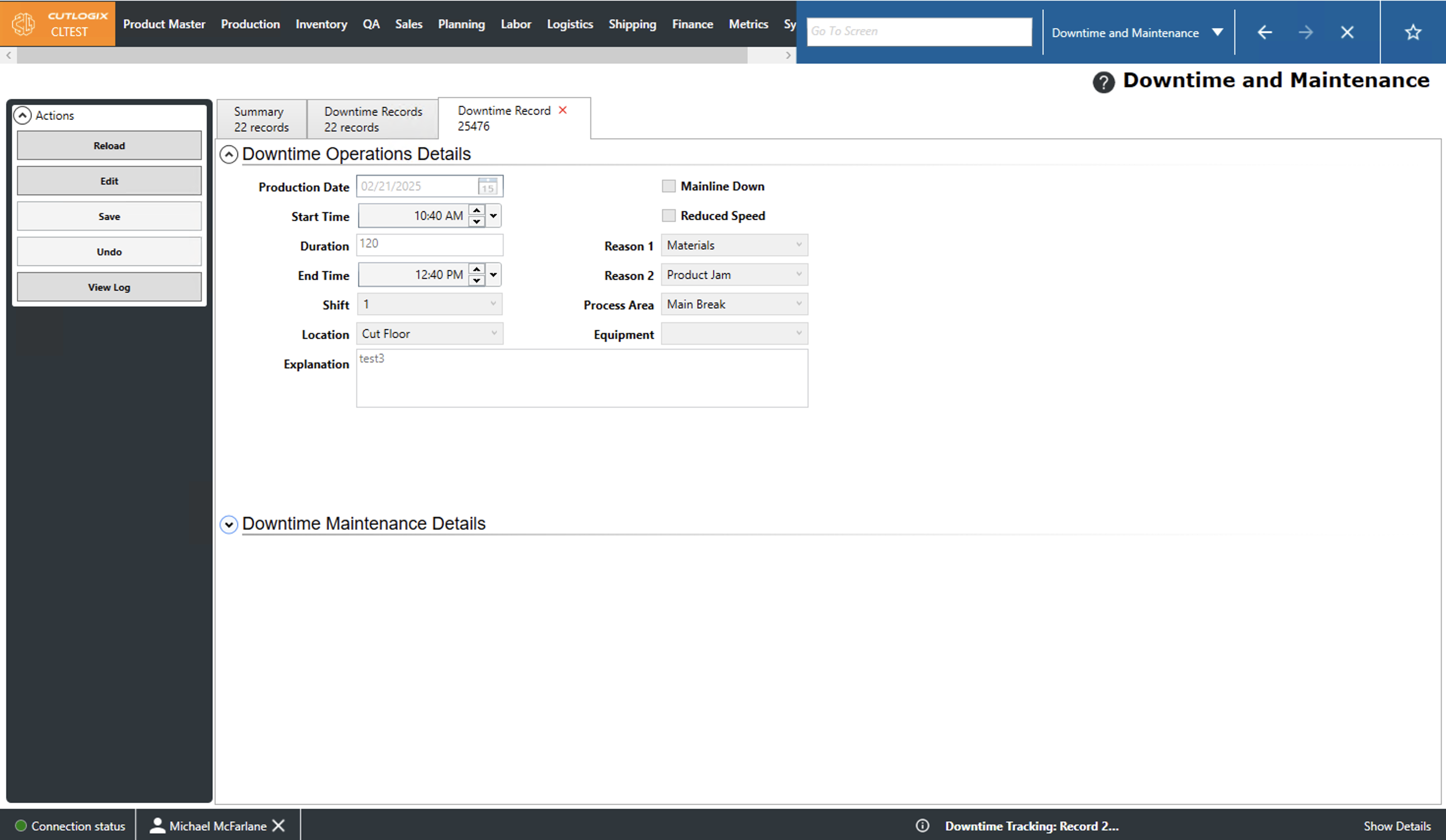The width and height of the screenshot is (1446, 840).
Task: Expand Downtime Maintenance Details section
Action: pyautogui.click(x=229, y=524)
